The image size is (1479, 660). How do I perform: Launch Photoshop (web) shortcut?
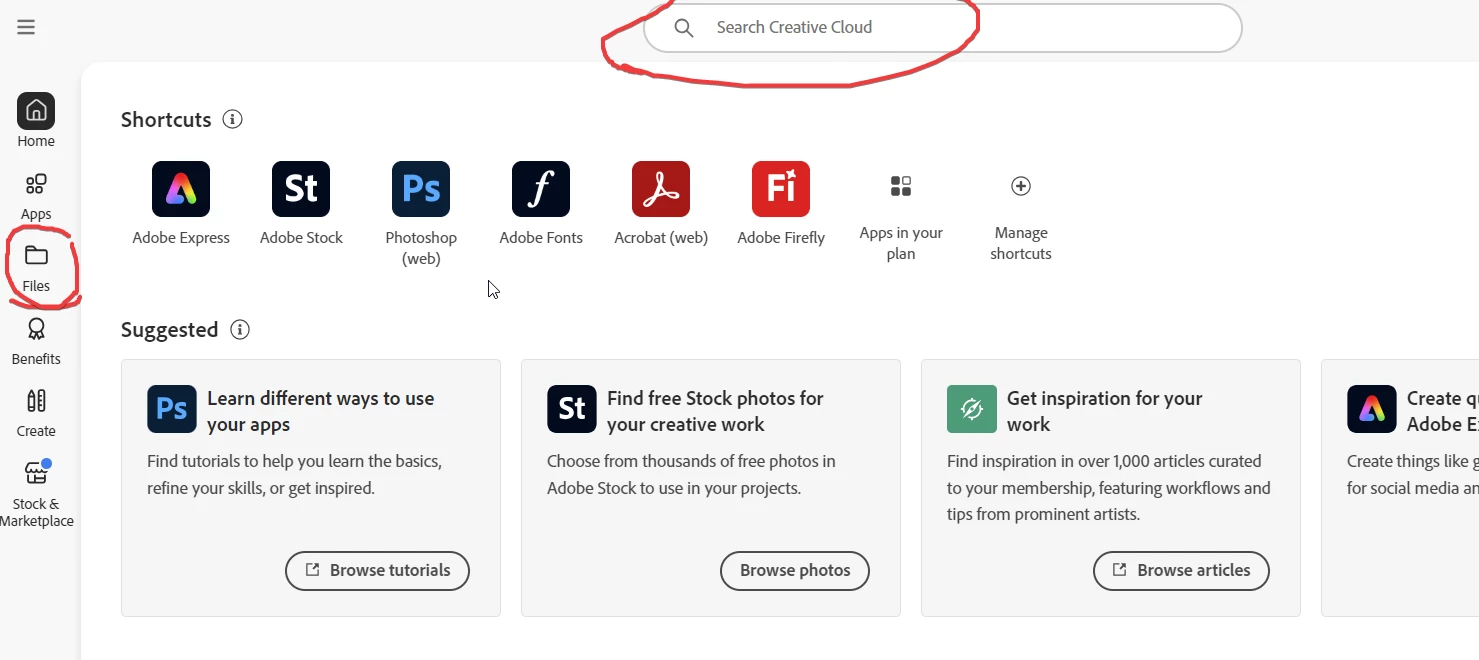pos(421,214)
